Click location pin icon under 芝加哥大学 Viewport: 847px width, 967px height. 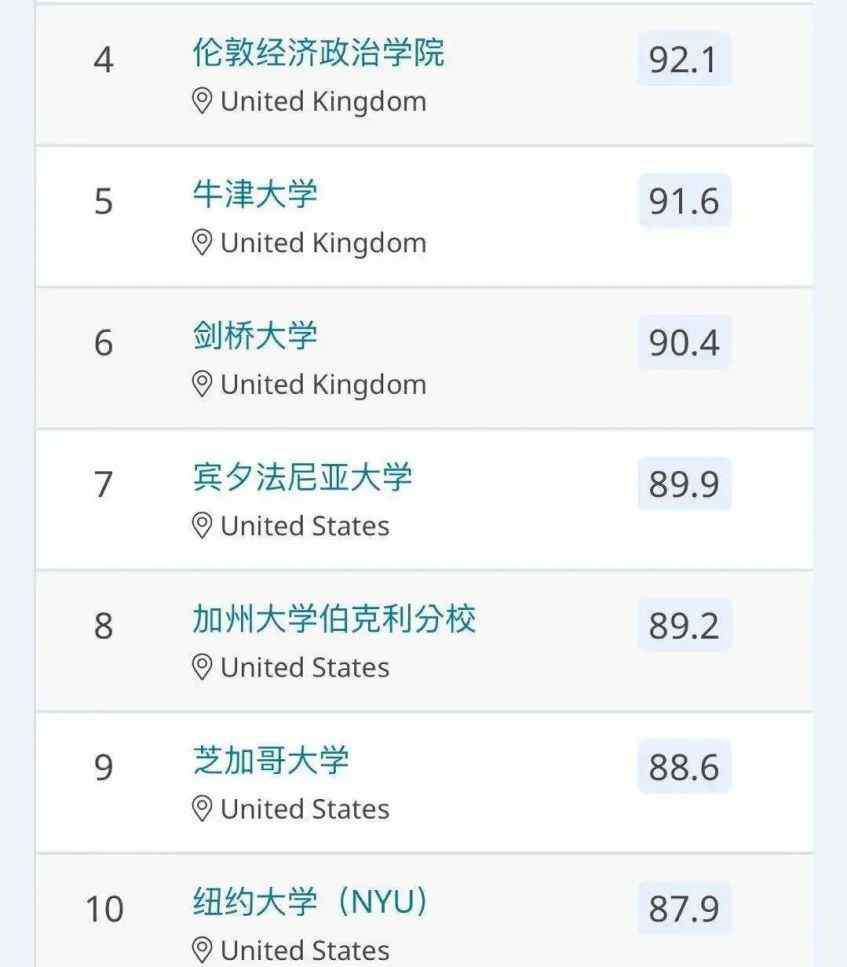[202, 809]
